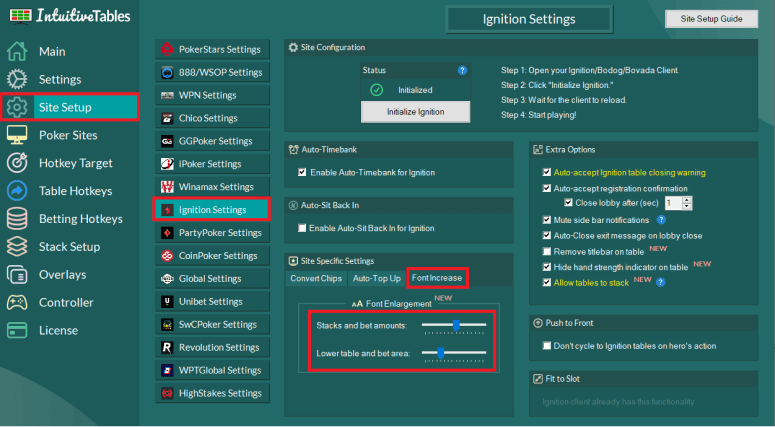Viewport: 775px width, 427px height.
Task: Open SwCPoker Settings in the site list
Action: [213, 324]
